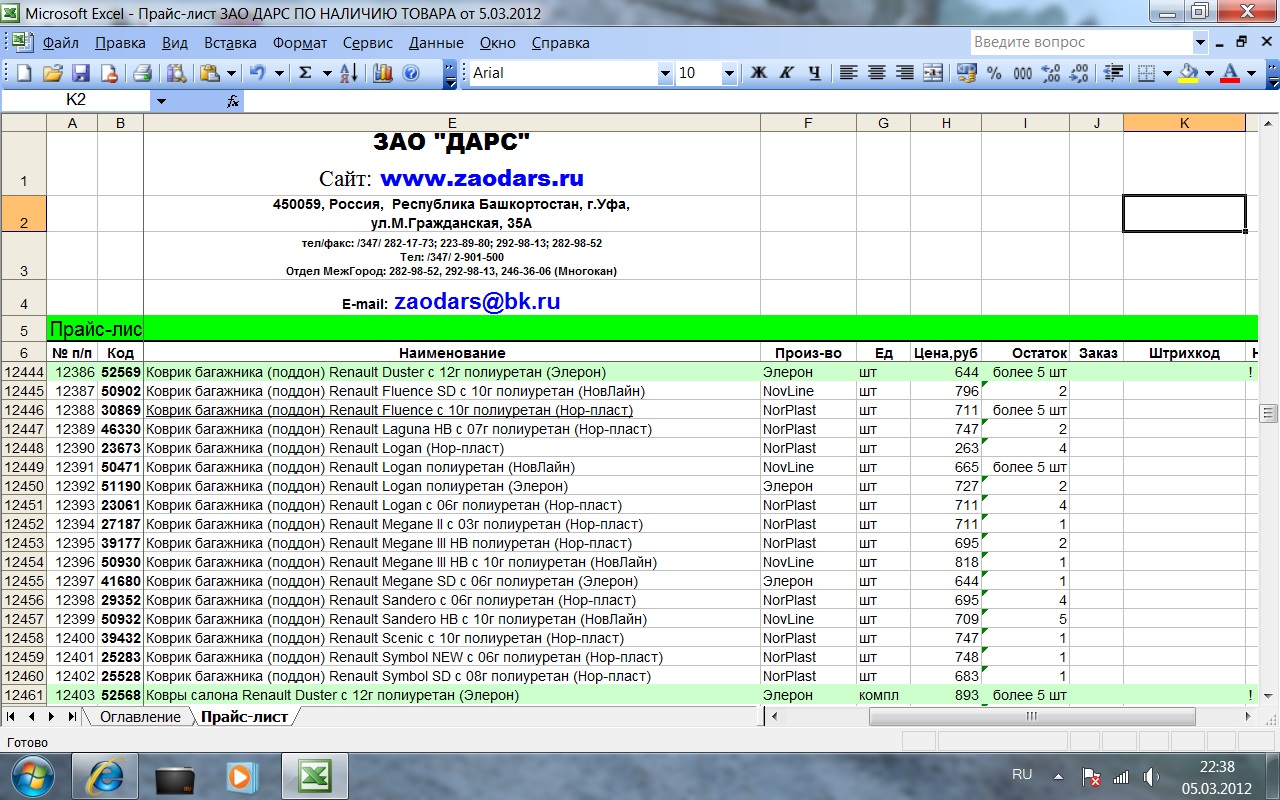Increase decimal places
1280x800 pixels.
(x=1050, y=73)
